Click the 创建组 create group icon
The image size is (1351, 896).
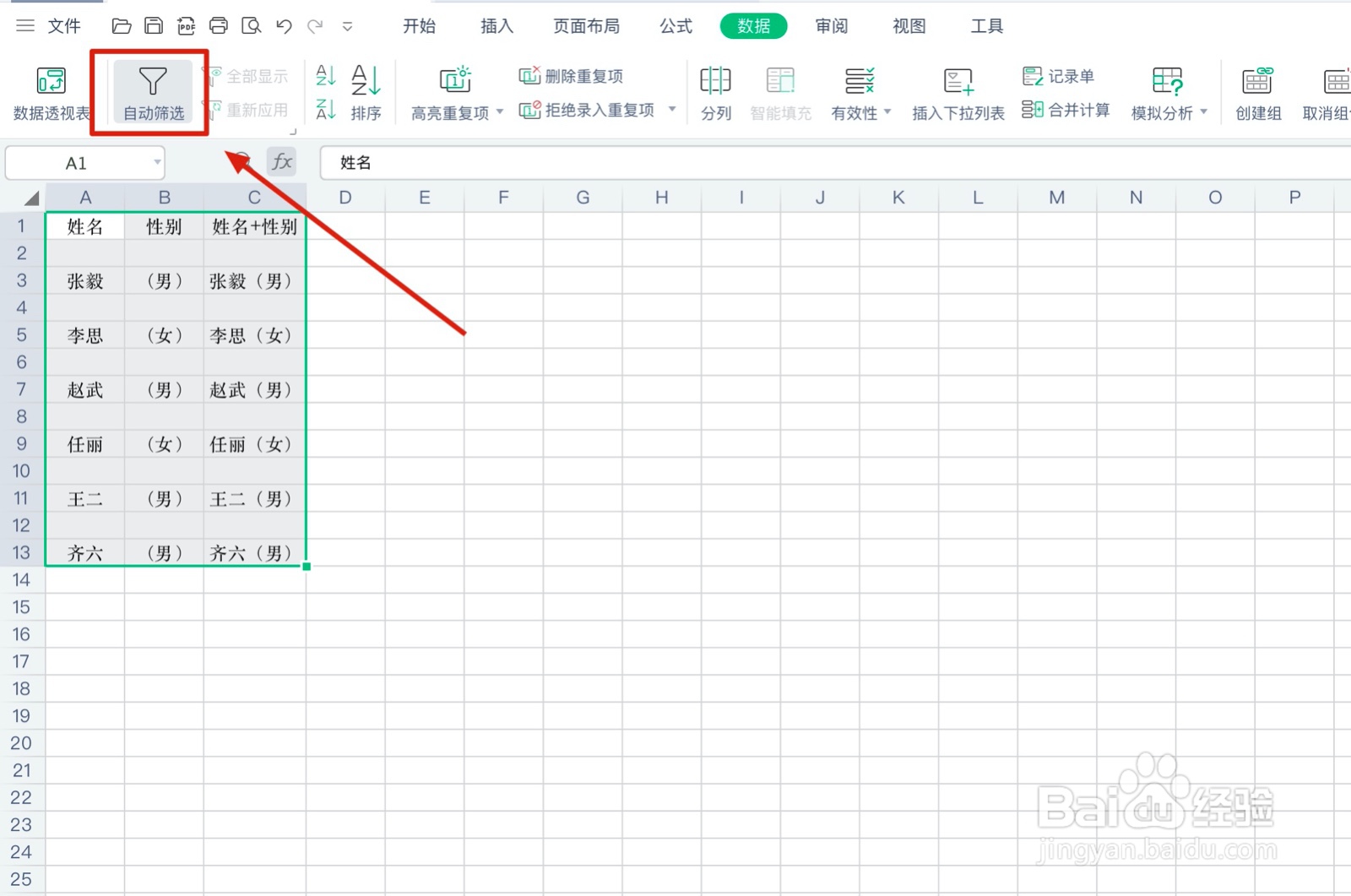coord(1256,91)
